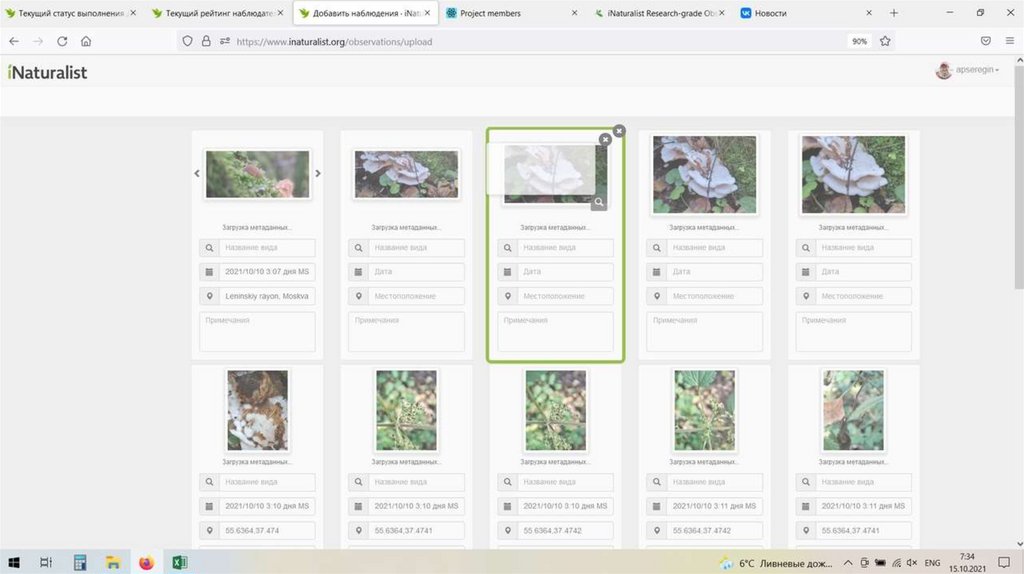This screenshot has width=1024, height=574.
Task: Close the Добавить наблюдения tab
Action: tap(427, 12)
